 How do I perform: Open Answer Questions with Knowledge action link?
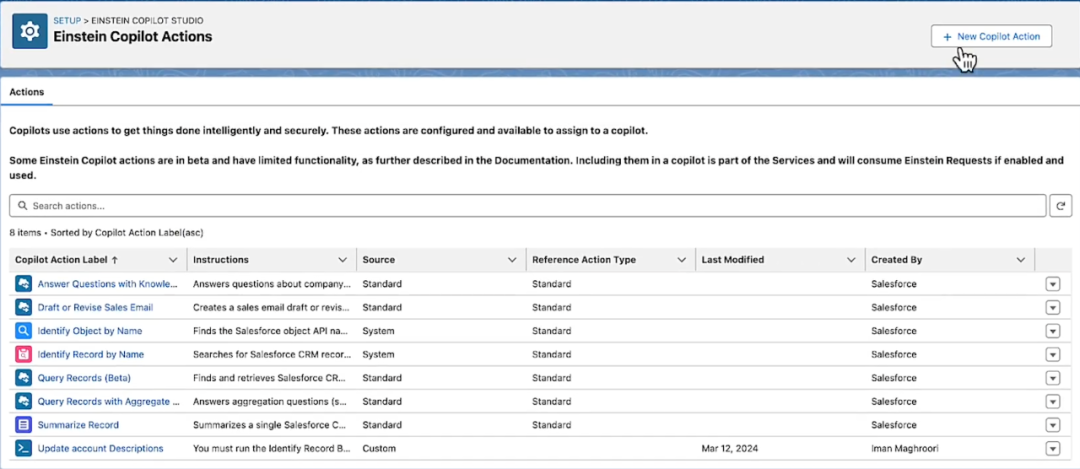tap(108, 284)
